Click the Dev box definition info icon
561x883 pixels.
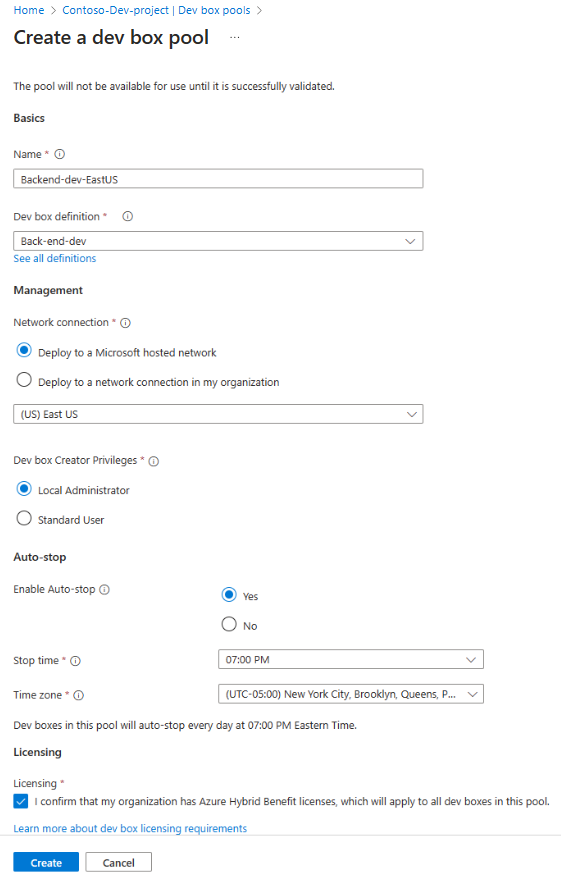click(128, 216)
